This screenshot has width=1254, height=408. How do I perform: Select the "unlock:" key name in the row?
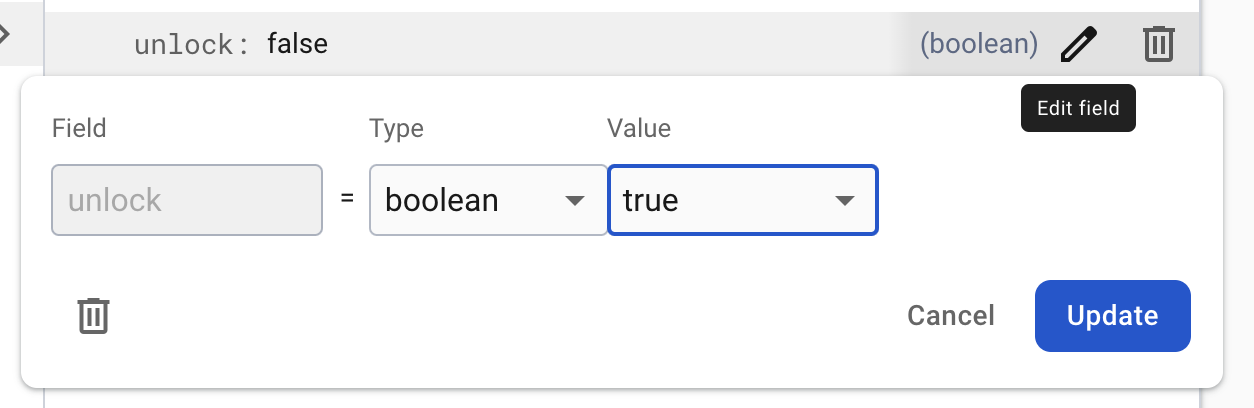tap(192, 44)
